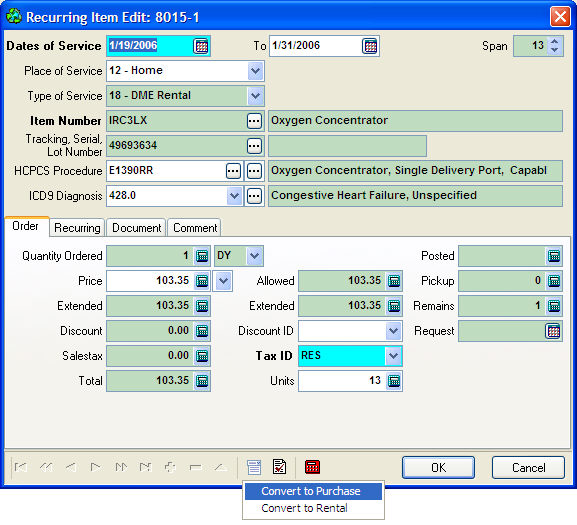Expand the ICD9 Diagnosis dropdown arrow

(x=234, y=196)
